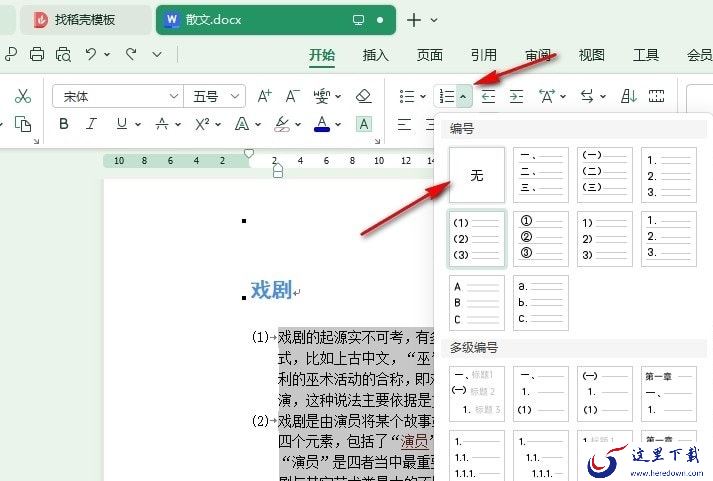Apply the highlighter pen color

[x=282, y=124]
